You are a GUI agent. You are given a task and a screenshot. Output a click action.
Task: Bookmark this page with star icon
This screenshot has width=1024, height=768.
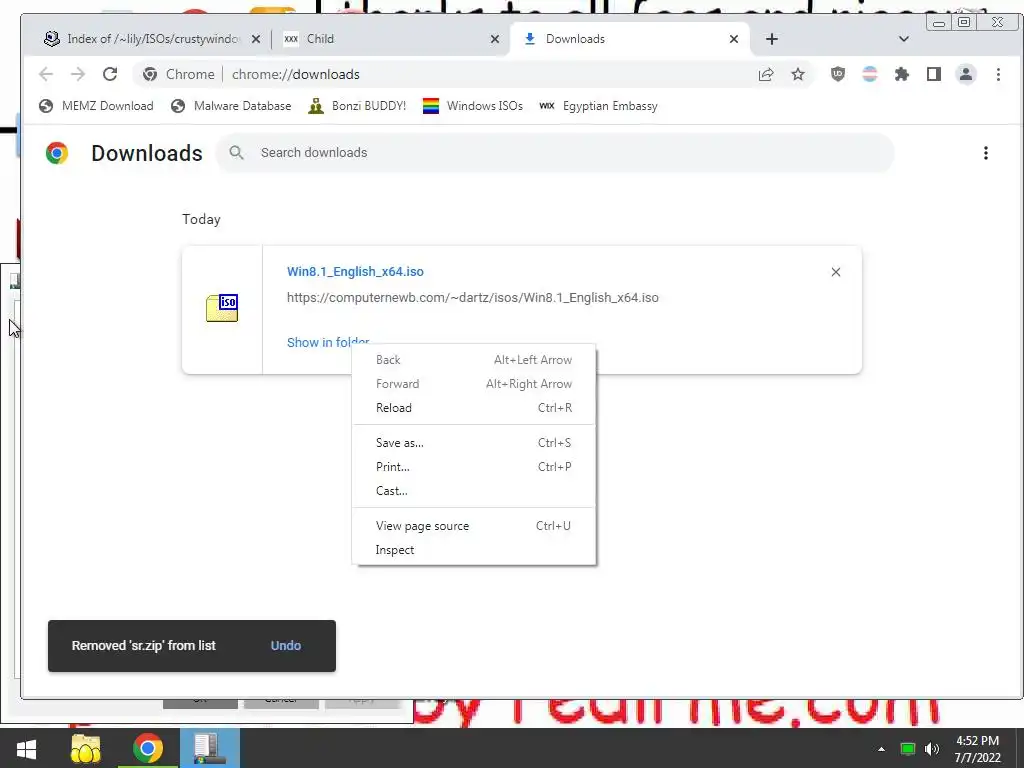point(798,74)
